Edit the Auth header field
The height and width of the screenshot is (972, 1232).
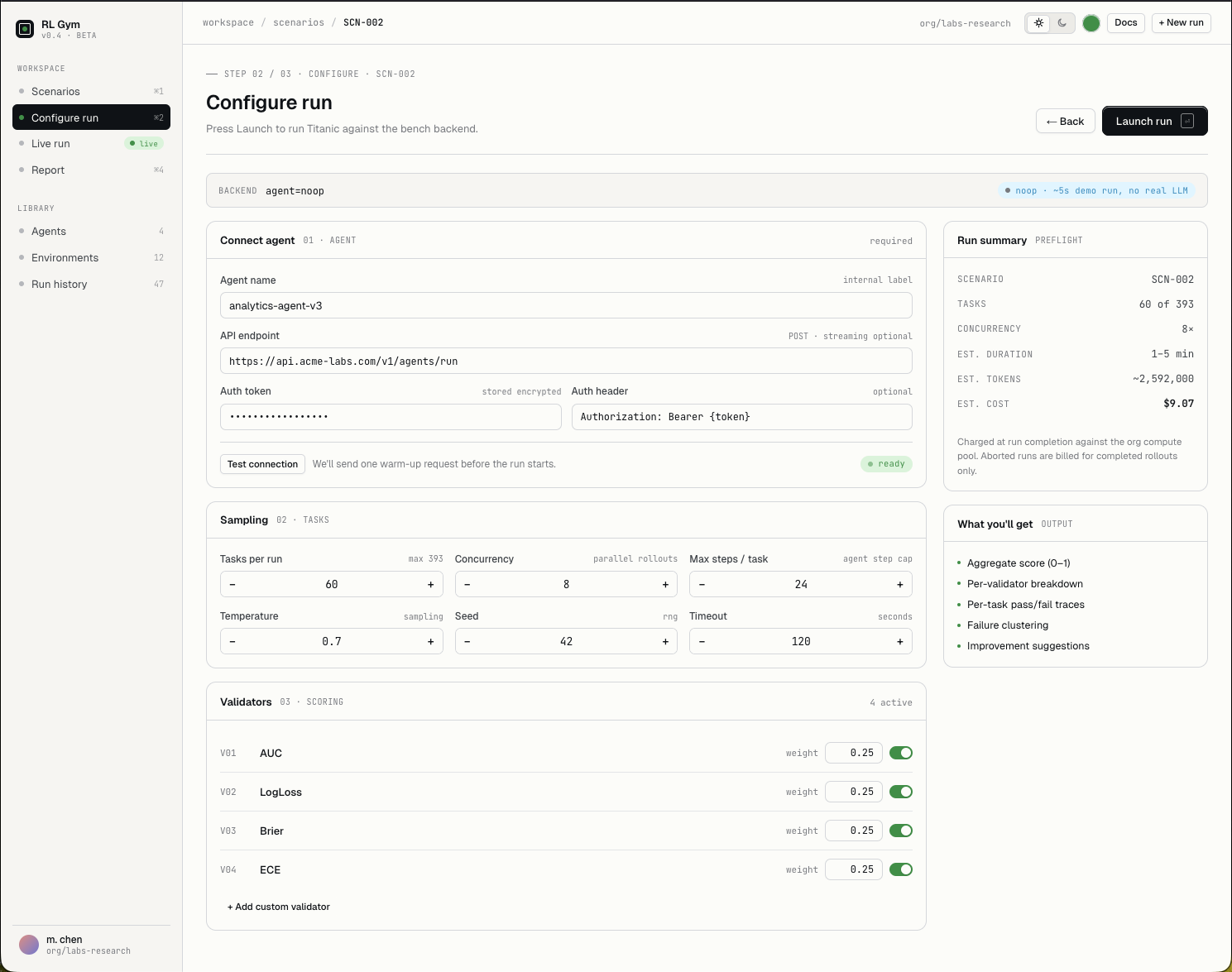click(742, 416)
